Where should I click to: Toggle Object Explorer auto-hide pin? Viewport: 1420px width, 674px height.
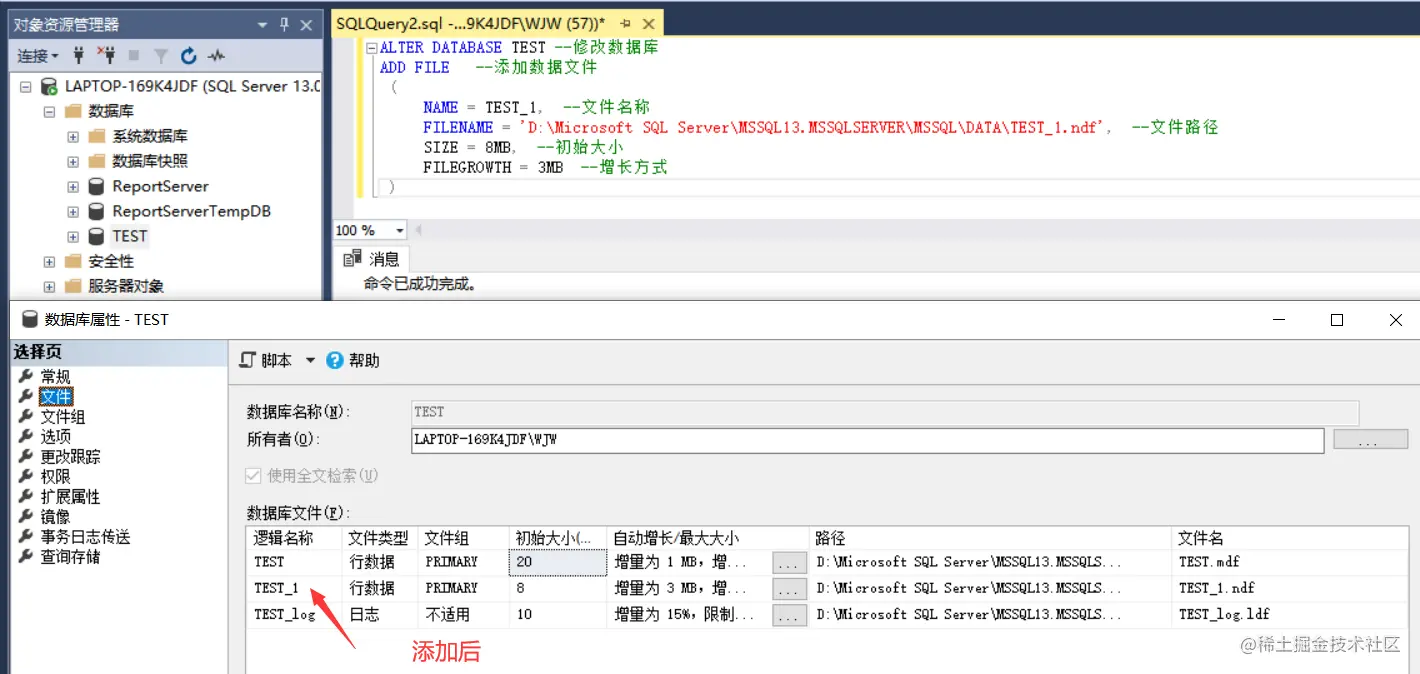pos(284,24)
